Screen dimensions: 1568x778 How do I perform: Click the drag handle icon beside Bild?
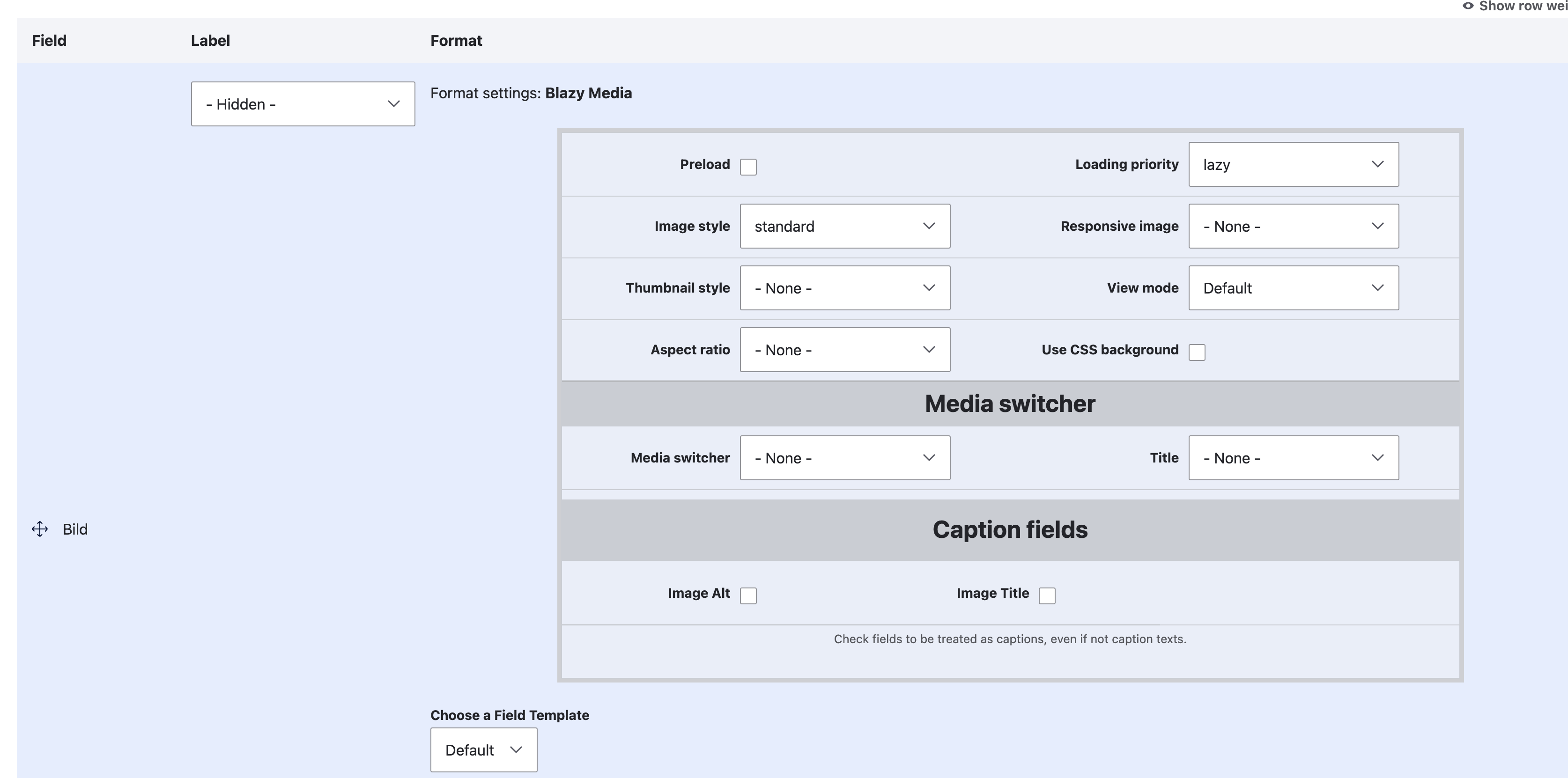coord(39,529)
